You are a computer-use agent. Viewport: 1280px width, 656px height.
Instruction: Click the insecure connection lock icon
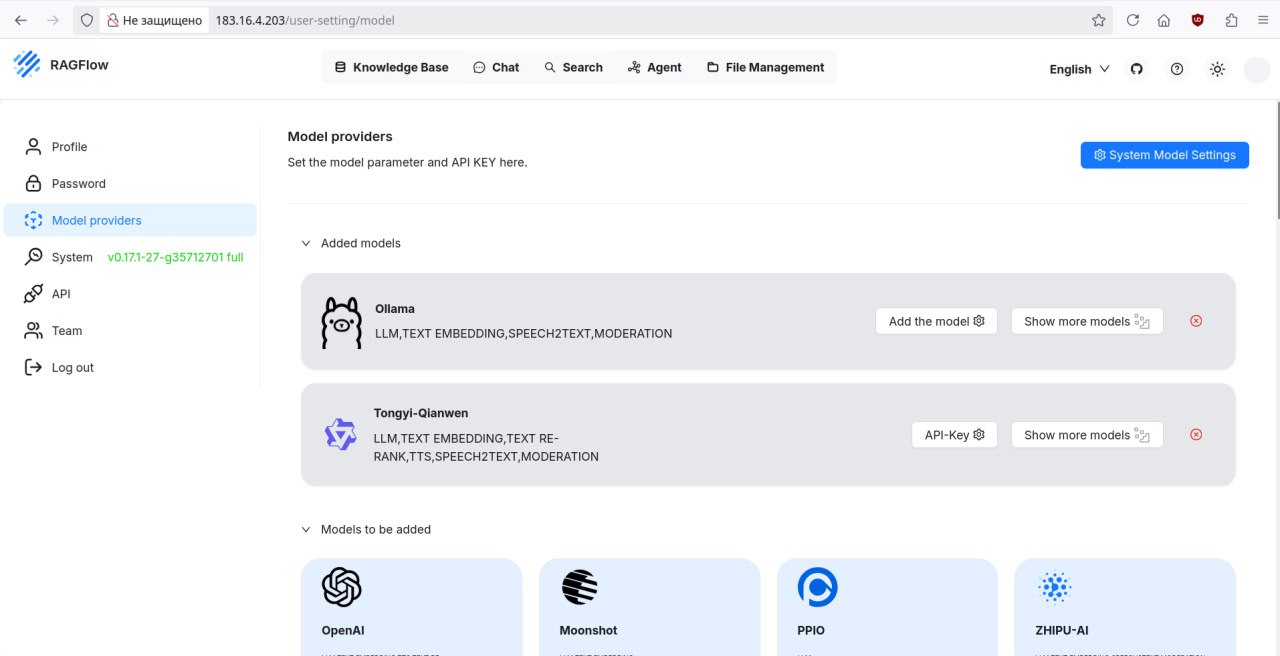(x=111, y=20)
